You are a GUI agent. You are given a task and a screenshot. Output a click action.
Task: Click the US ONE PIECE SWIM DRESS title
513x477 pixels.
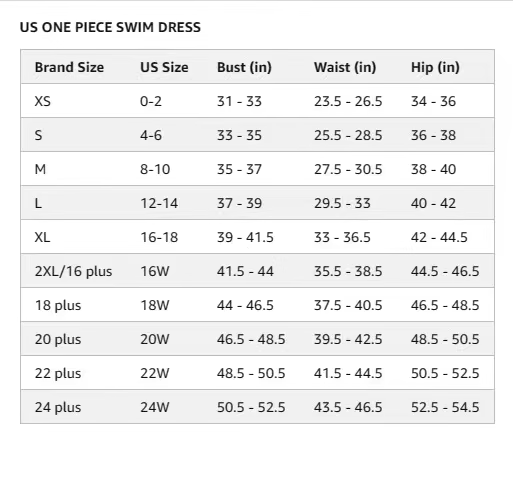click(x=110, y=27)
